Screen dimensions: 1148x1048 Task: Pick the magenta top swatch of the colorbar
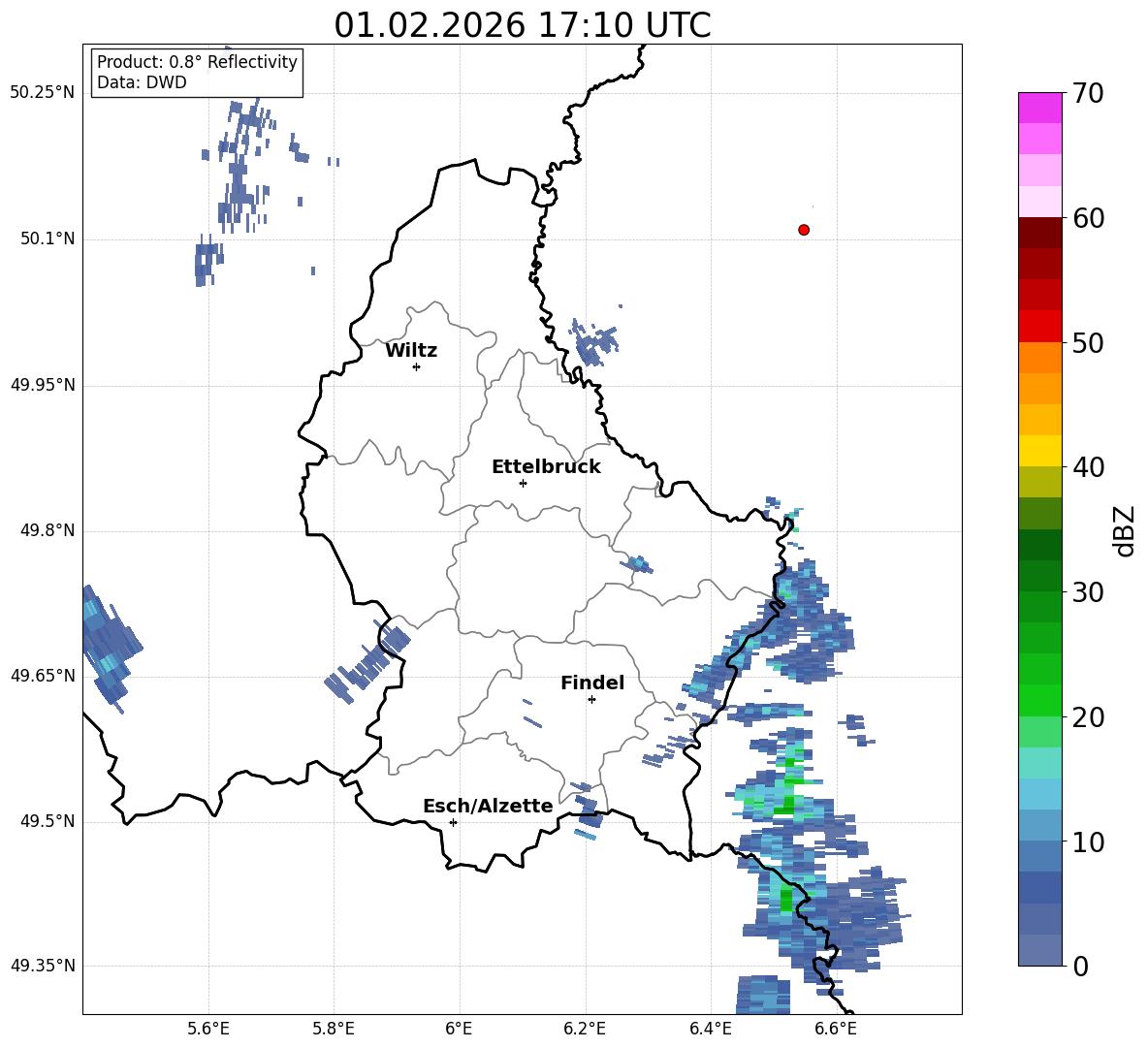(1039, 109)
